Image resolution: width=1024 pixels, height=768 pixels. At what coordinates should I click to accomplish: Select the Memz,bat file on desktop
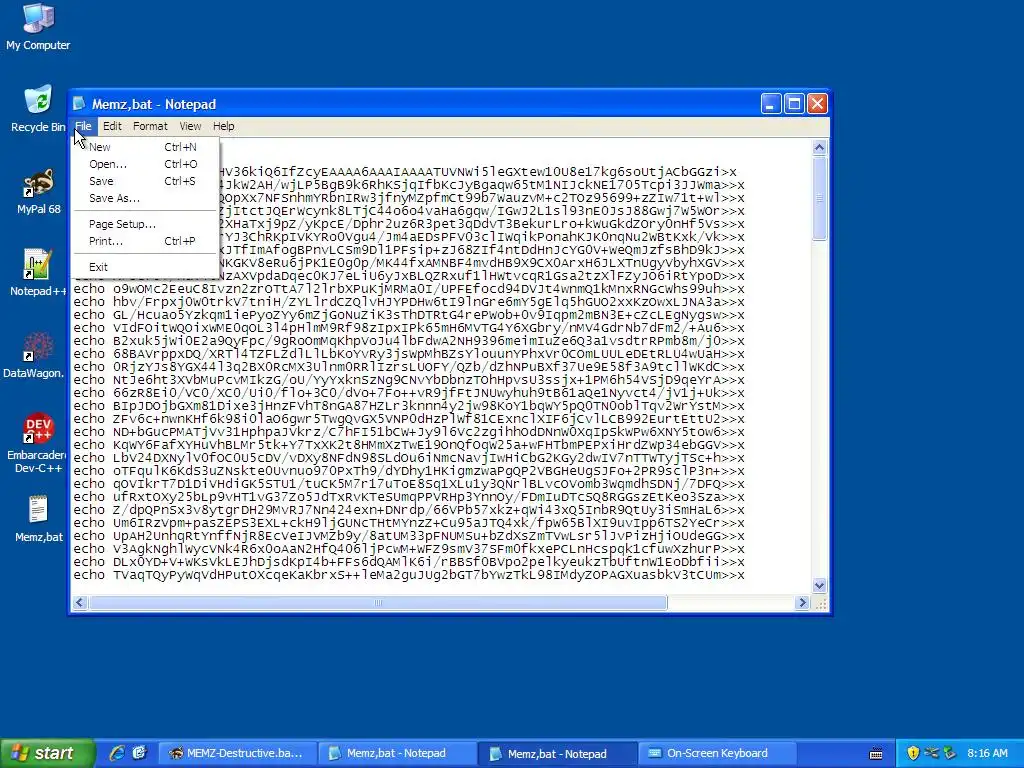point(39,519)
